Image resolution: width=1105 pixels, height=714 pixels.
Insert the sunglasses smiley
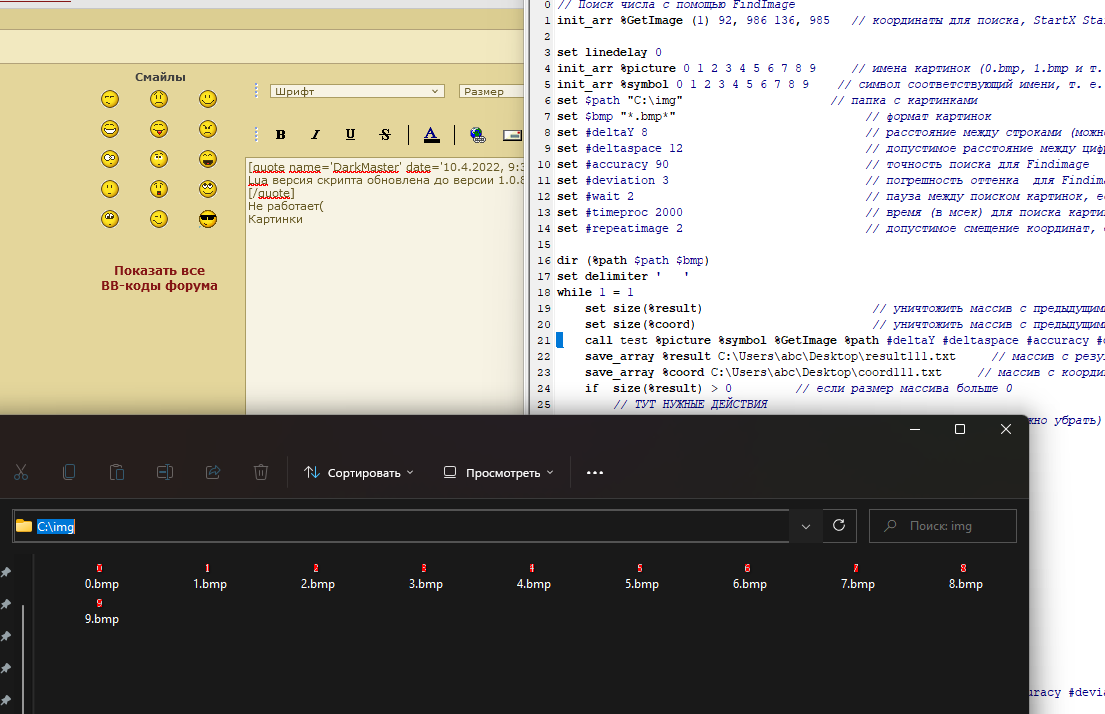tap(207, 219)
